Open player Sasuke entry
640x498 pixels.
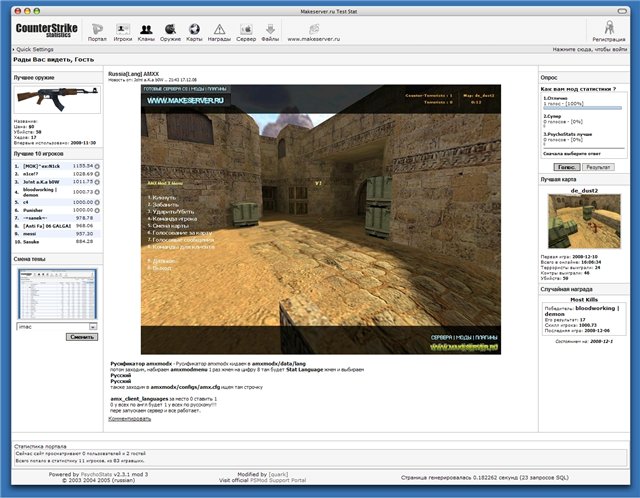(x=31, y=242)
